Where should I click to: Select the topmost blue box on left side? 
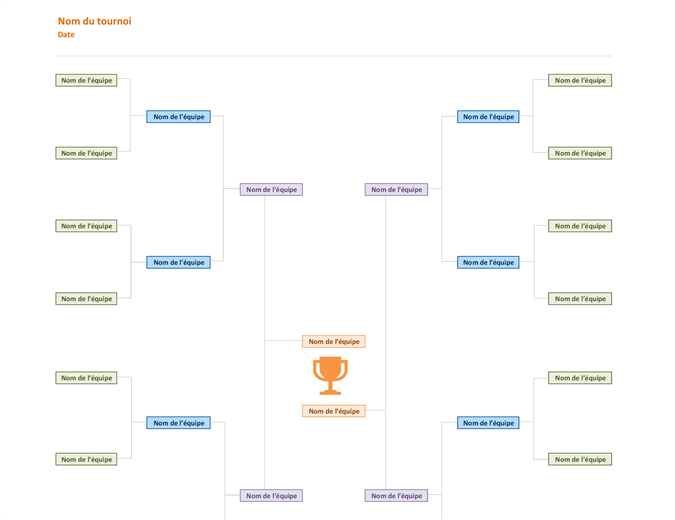coord(178,117)
